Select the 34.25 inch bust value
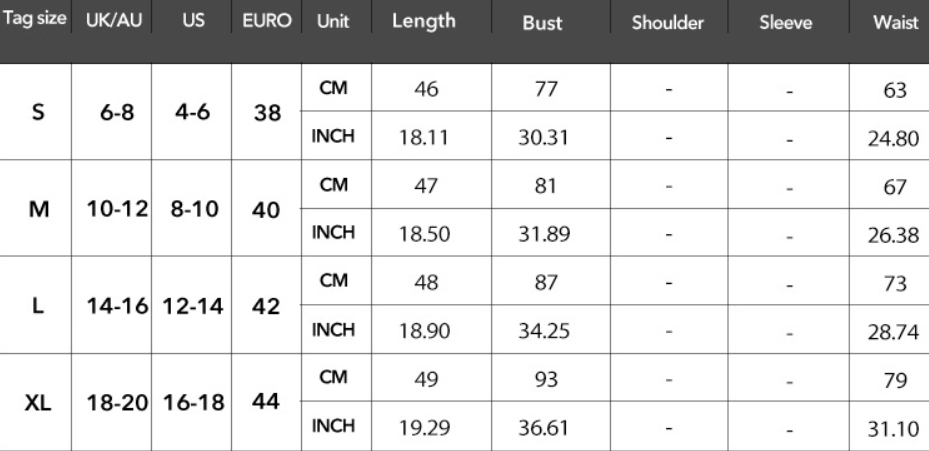 coord(542,330)
